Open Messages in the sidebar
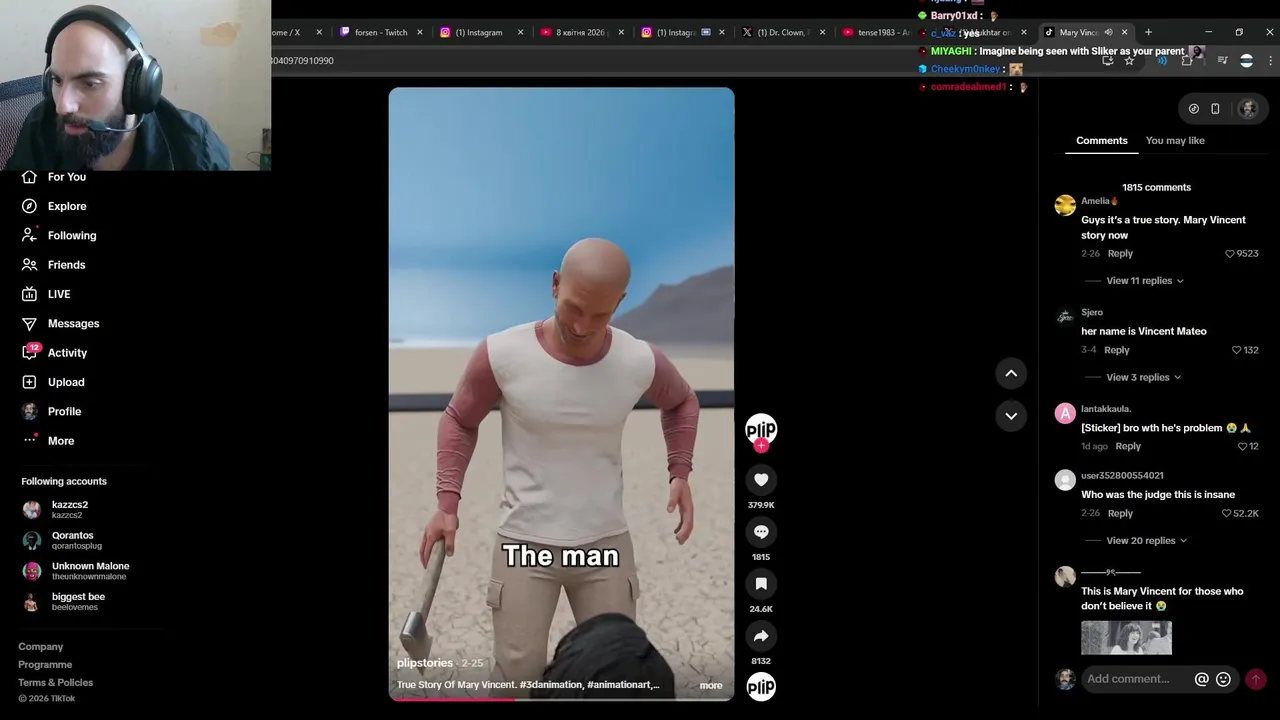The height and width of the screenshot is (720, 1280). 60,324
